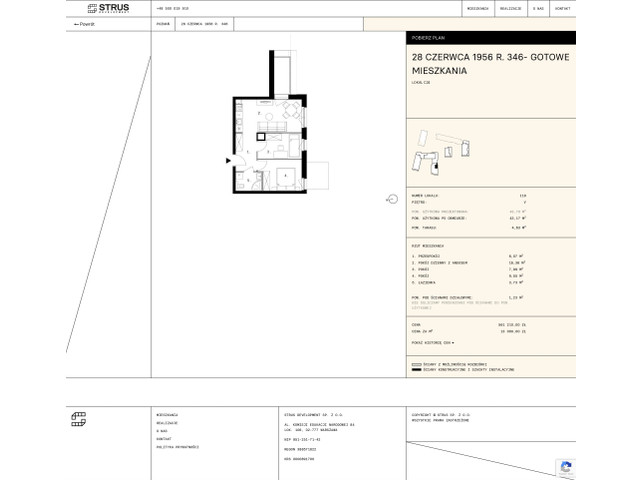Click the STRUS logo in header
The width and height of the screenshot is (640, 480).
(x=108, y=8)
